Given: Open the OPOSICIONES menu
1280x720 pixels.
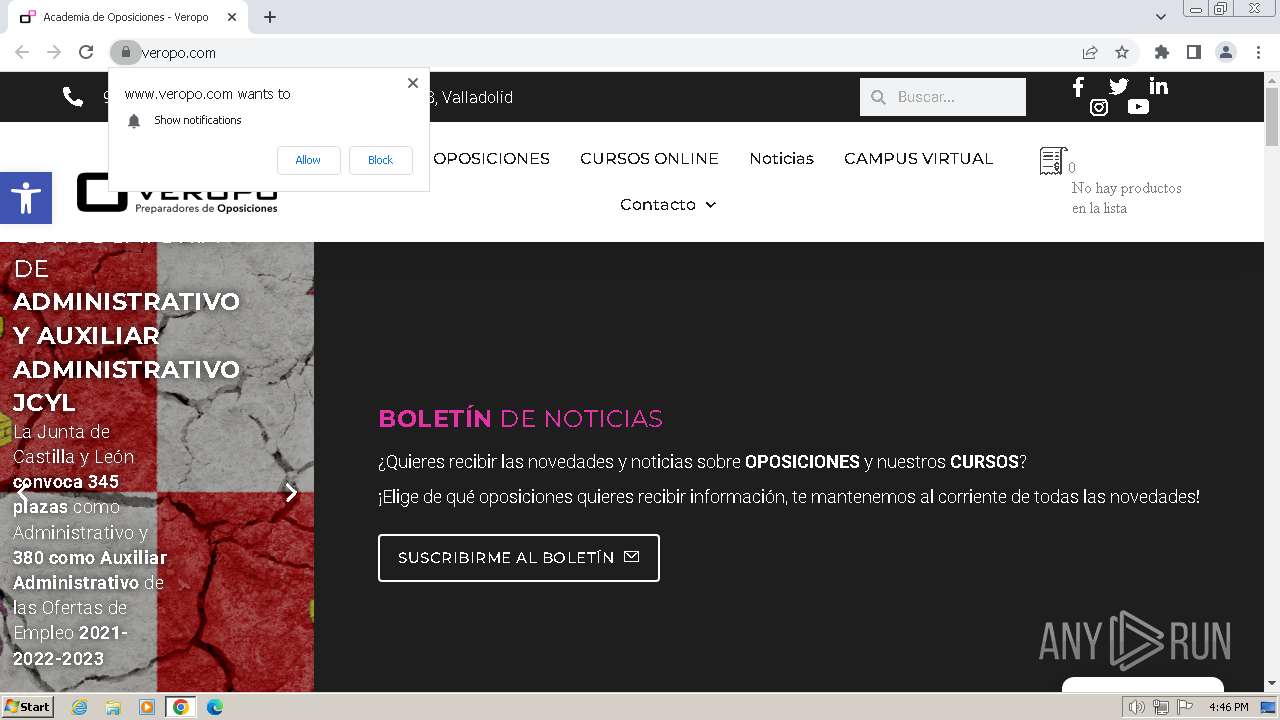Looking at the screenshot, I should (491, 158).
